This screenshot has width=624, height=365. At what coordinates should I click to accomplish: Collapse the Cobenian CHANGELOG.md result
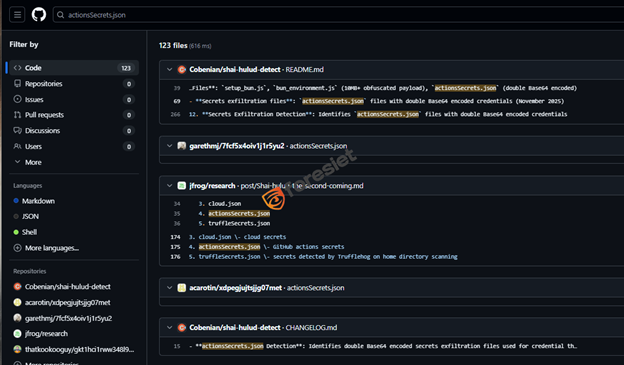170,328
